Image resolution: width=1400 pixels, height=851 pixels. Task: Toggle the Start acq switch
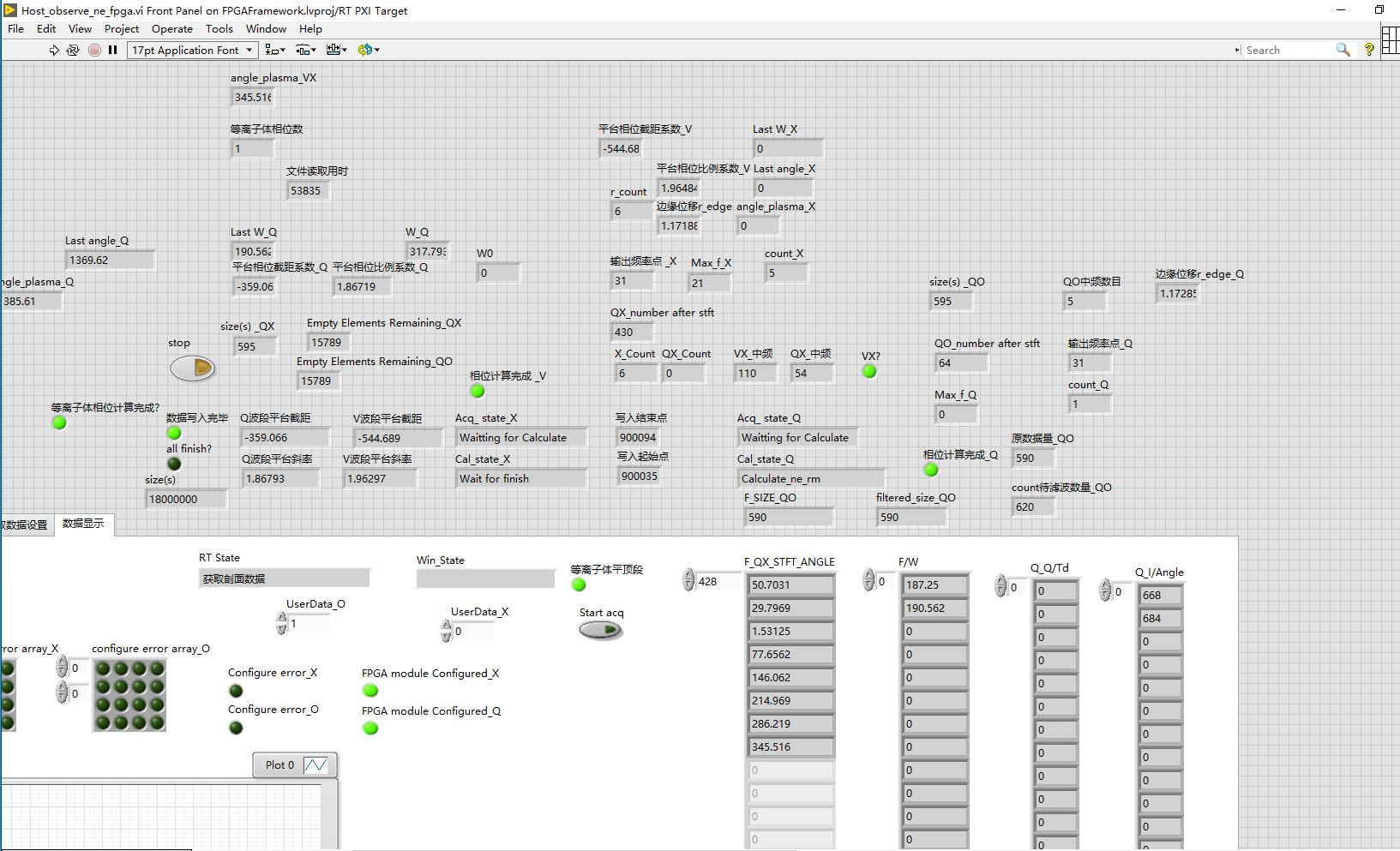pyautogui.click(x=601, y=631)
